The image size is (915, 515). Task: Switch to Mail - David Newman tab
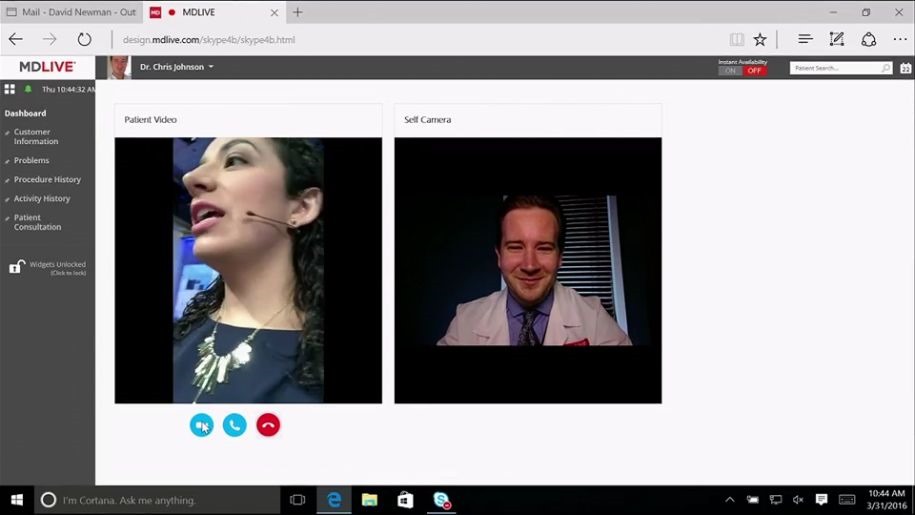pos(71,12)
